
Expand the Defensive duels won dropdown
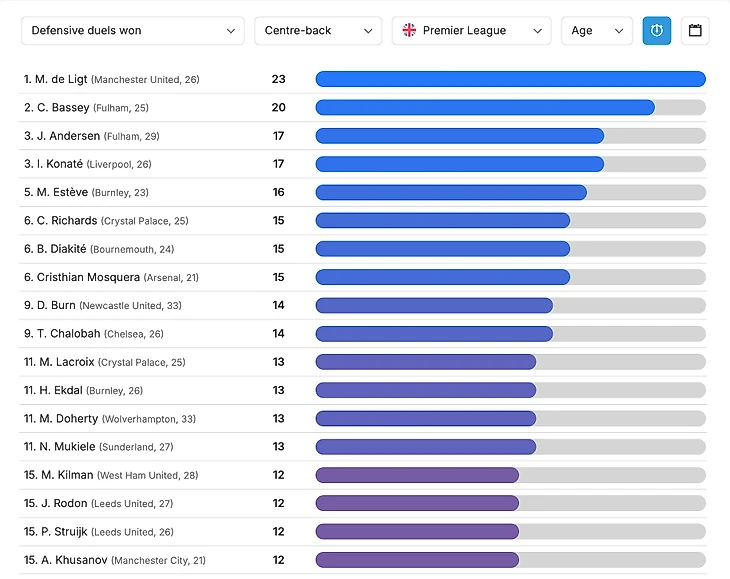click(132, 31)
